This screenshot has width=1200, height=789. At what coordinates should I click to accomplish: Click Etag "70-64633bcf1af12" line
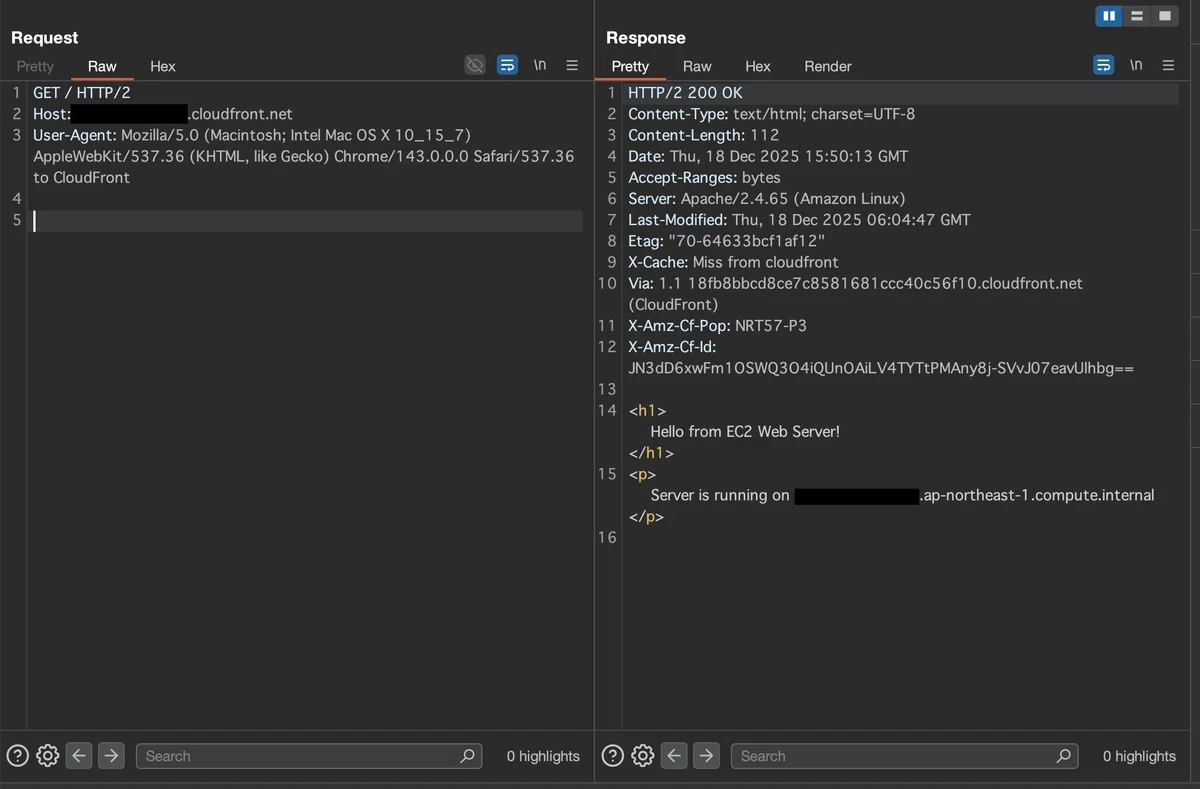pos(726,241)
